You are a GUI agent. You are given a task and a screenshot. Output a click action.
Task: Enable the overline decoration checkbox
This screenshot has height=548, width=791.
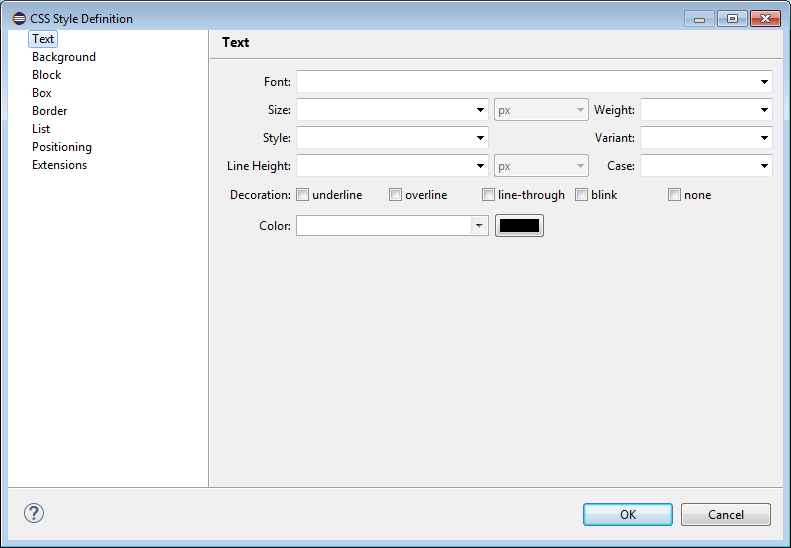point(395,195)
